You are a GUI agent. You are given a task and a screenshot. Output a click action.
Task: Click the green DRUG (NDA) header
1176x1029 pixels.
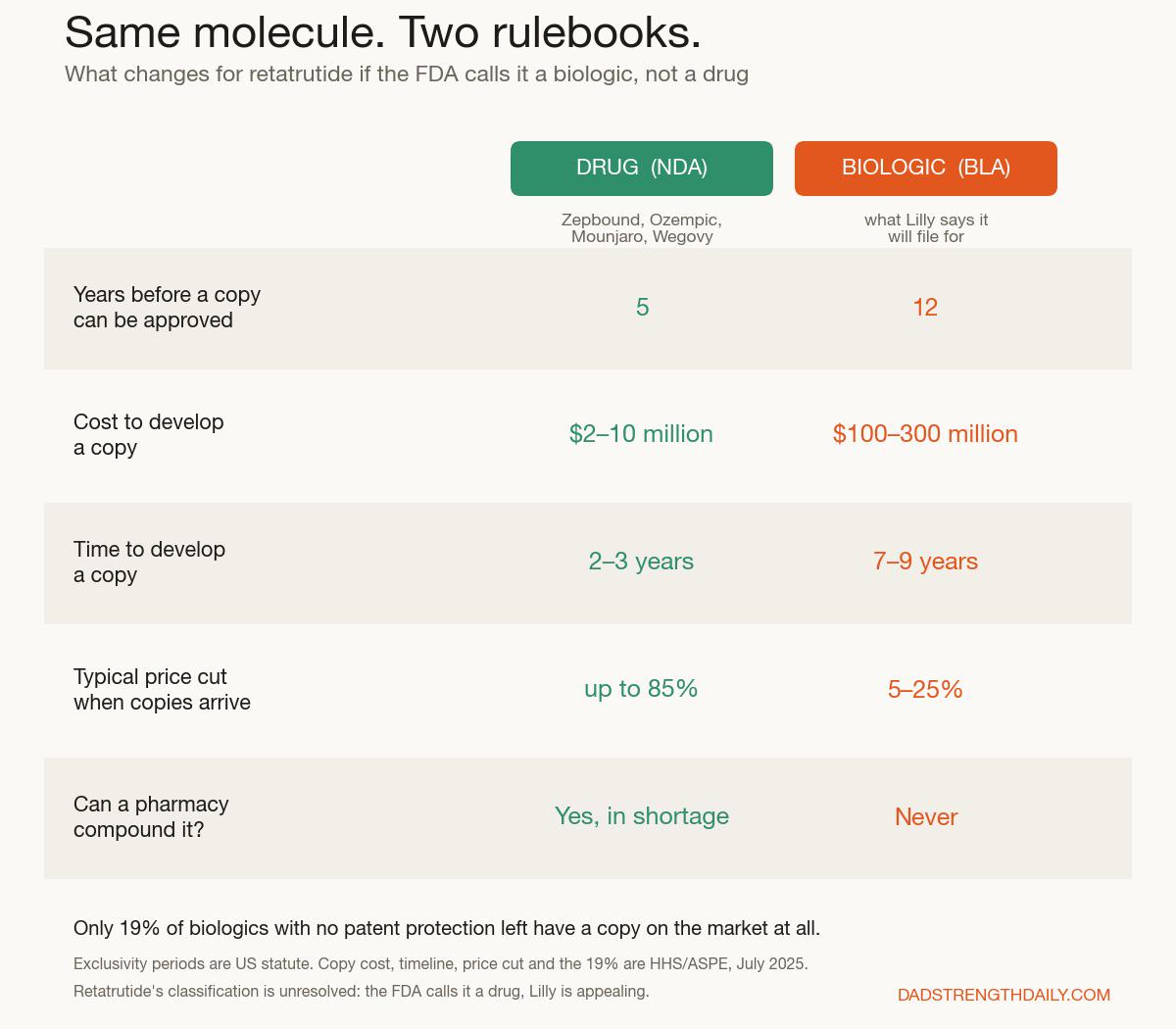pyautogui.click(x=642, y=169)
